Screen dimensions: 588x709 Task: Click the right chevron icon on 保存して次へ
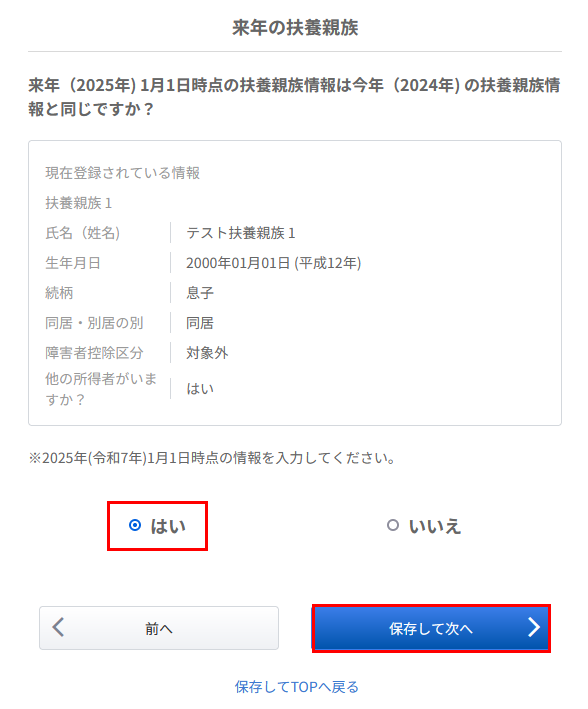[534, 628]
